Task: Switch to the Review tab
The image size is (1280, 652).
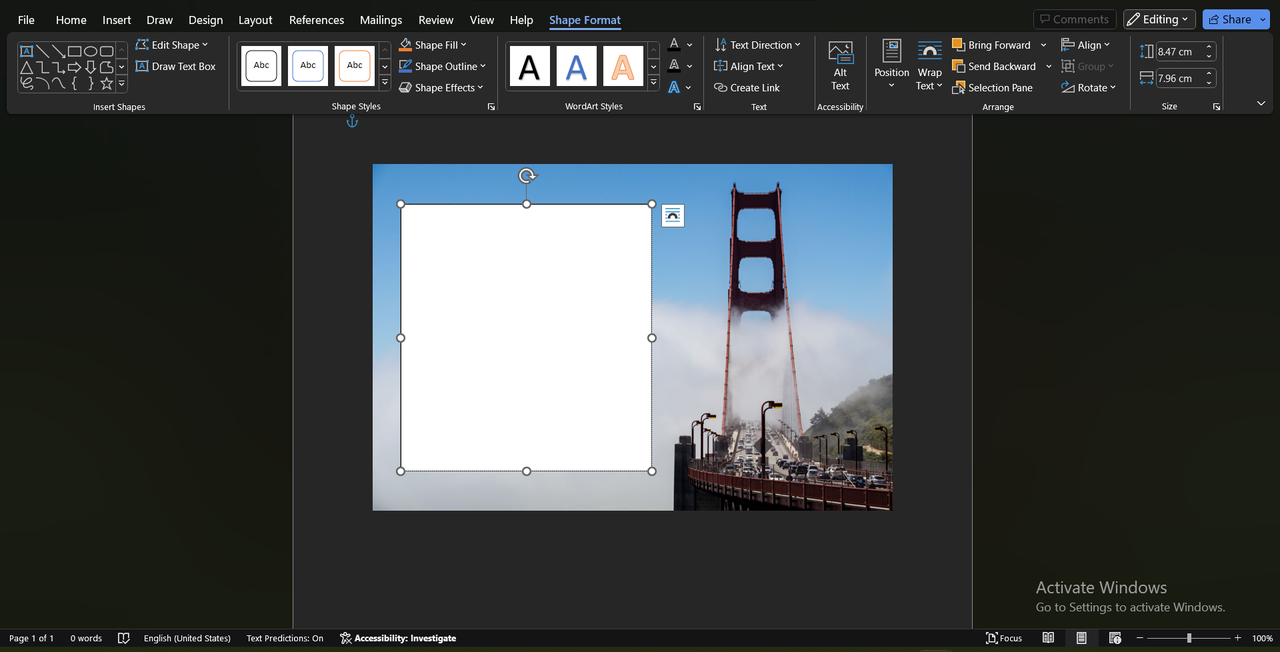Action: (436, 20)
